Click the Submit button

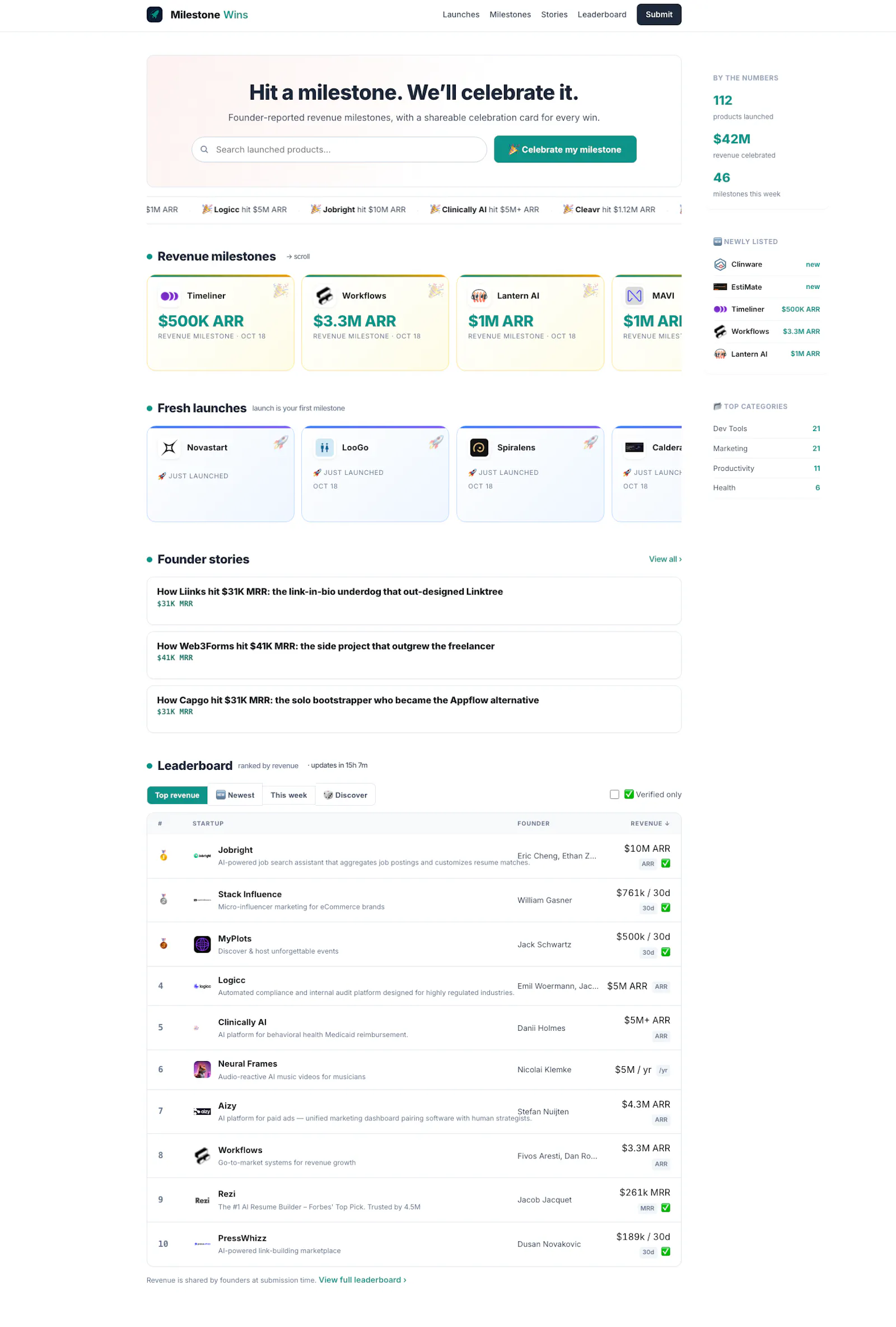(659, 14)
